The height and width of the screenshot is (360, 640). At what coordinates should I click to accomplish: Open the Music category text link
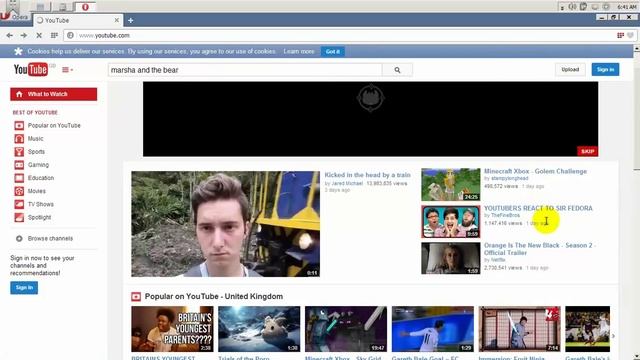(36, 138)
